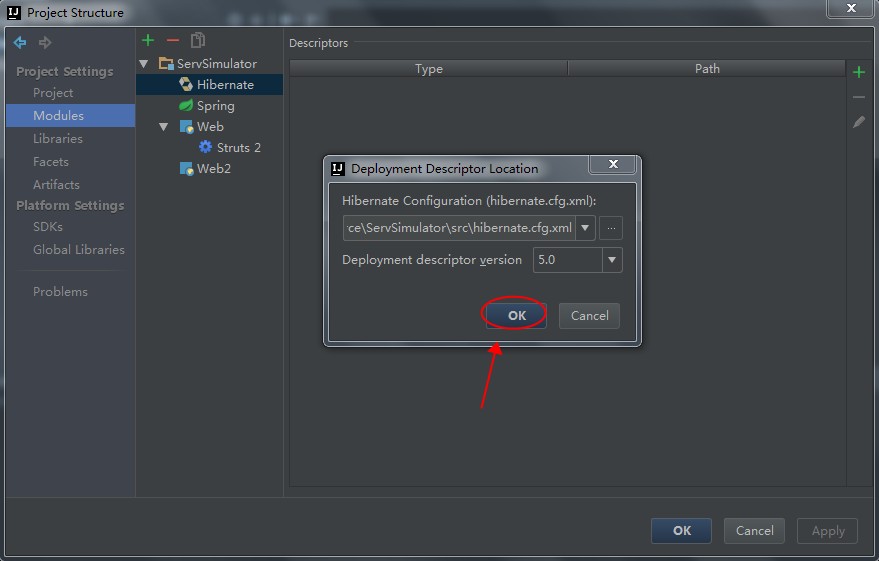Collapse the Web facet node

point(164,127)
